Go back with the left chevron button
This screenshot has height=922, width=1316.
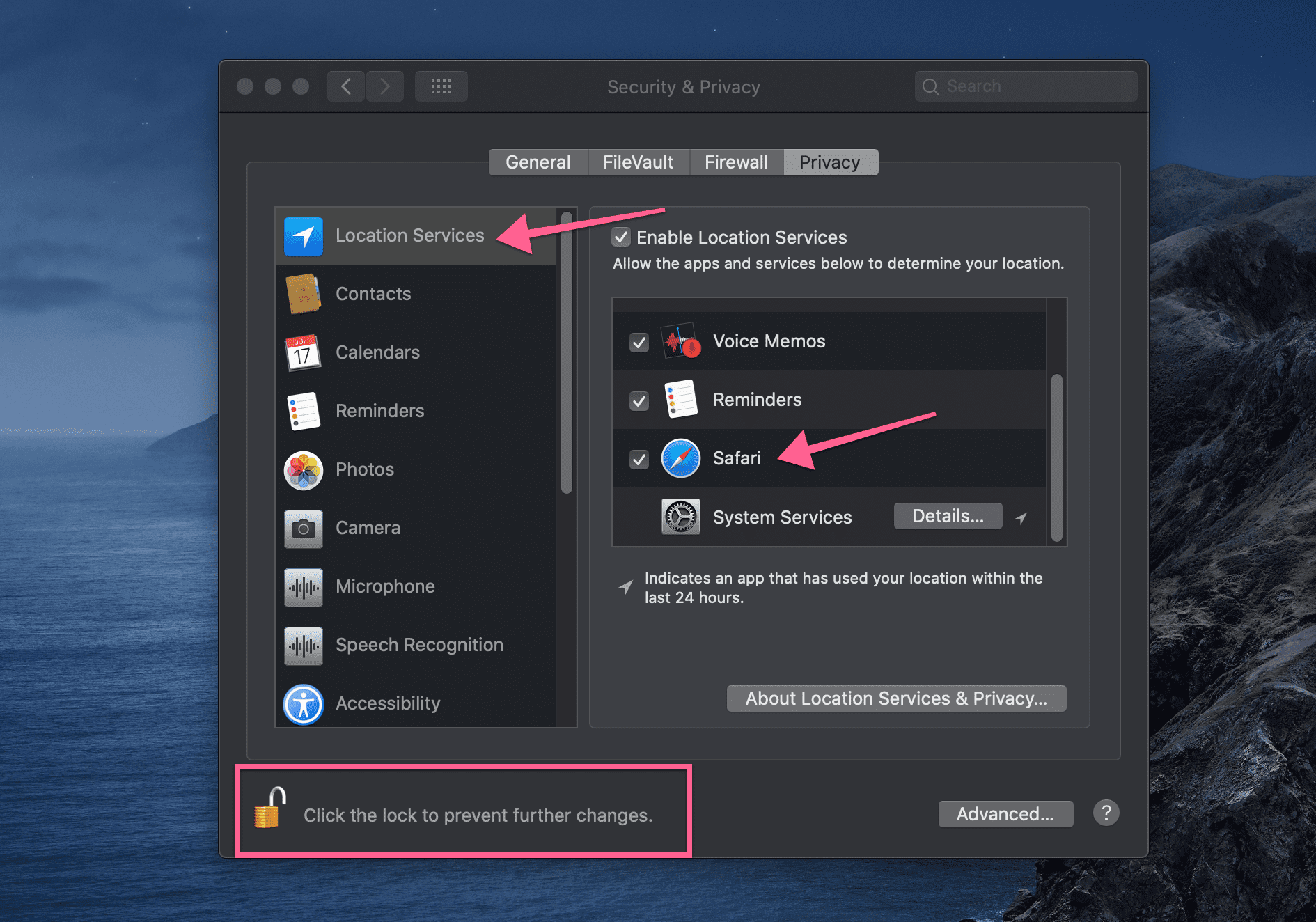pyautogui.click(x=346, y=86)
